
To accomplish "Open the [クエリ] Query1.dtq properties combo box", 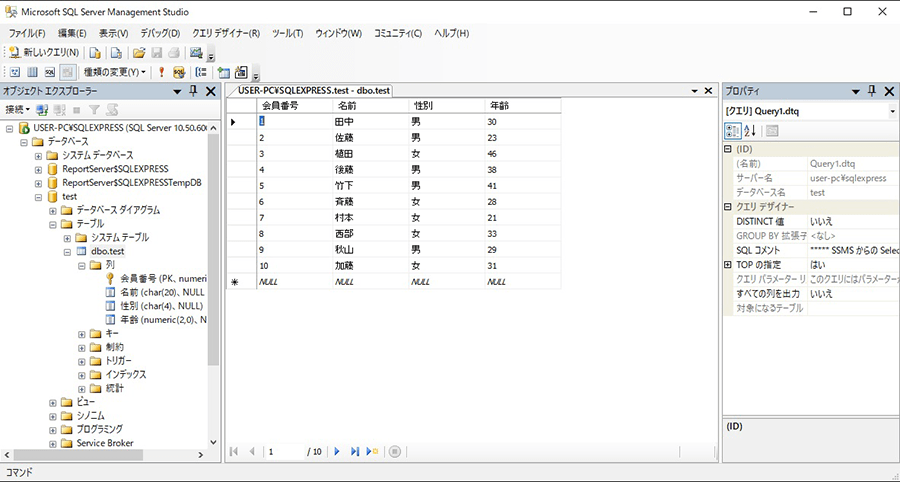I will pyautogui.click(x=810, y=111).
